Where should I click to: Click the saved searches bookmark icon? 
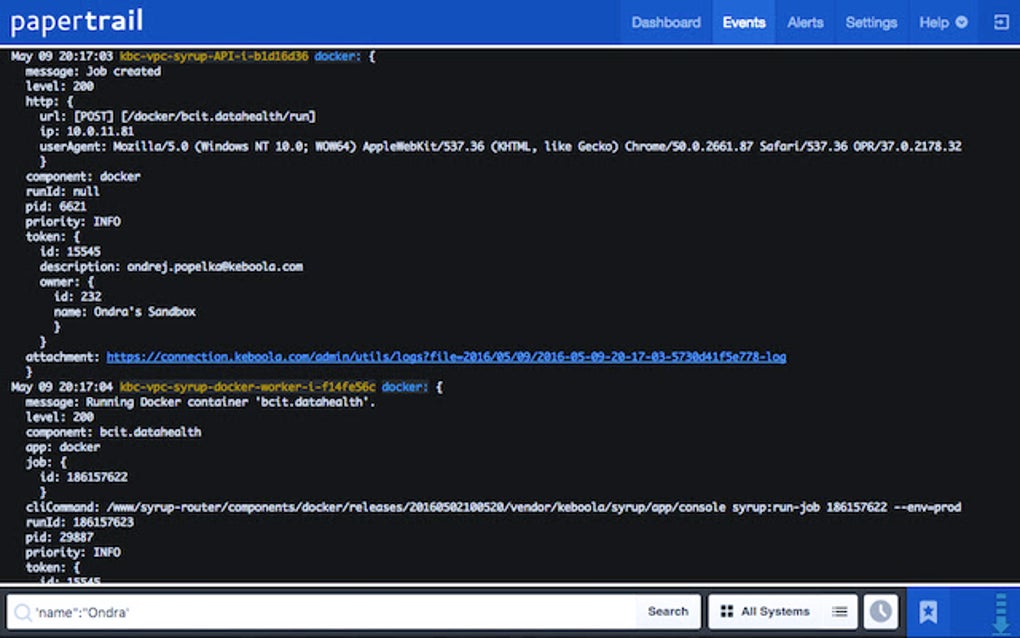[928, 611]
